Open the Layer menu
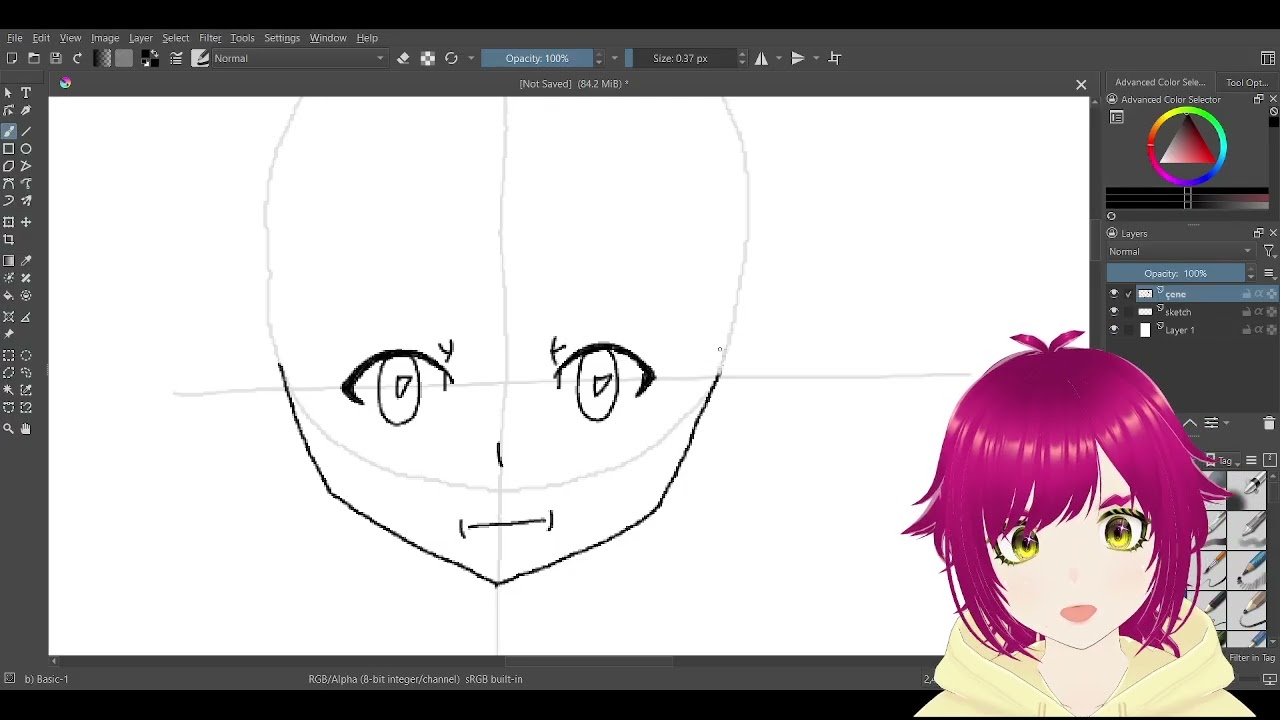The width and height of the screenshot is (1280, 720). (140, 38)
